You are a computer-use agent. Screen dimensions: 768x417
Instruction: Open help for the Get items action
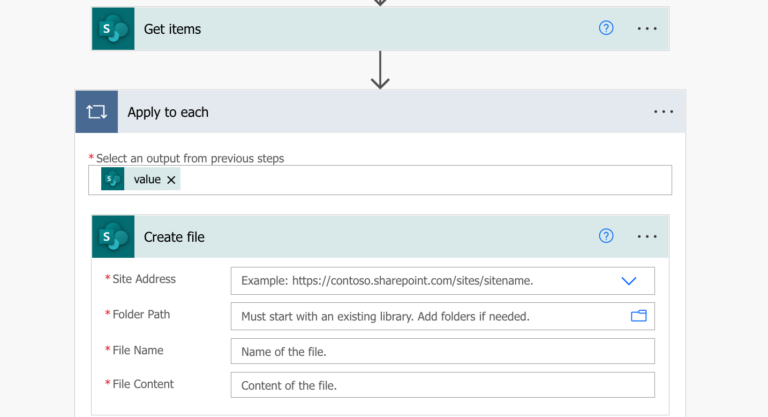tap(606, 28)
